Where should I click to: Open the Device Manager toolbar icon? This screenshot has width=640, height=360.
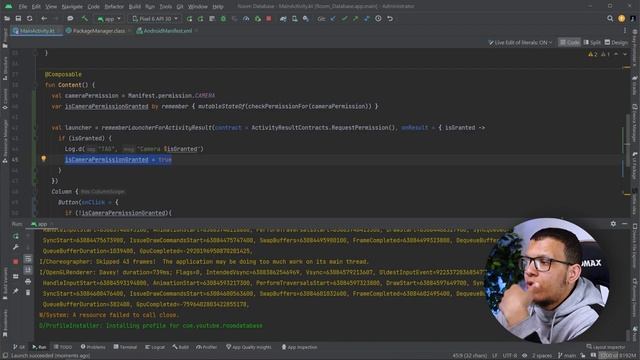[294, 19]
